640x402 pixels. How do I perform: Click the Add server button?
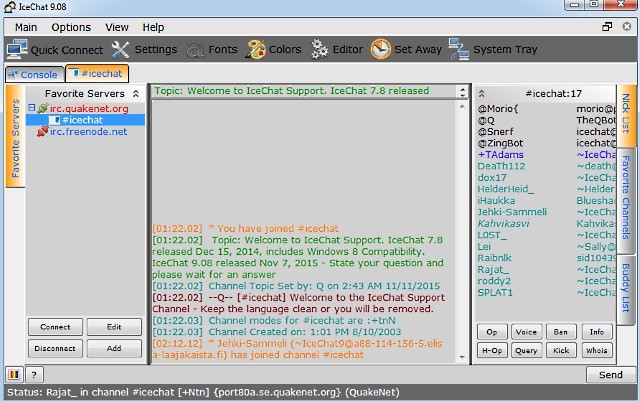tap(114, 349)
